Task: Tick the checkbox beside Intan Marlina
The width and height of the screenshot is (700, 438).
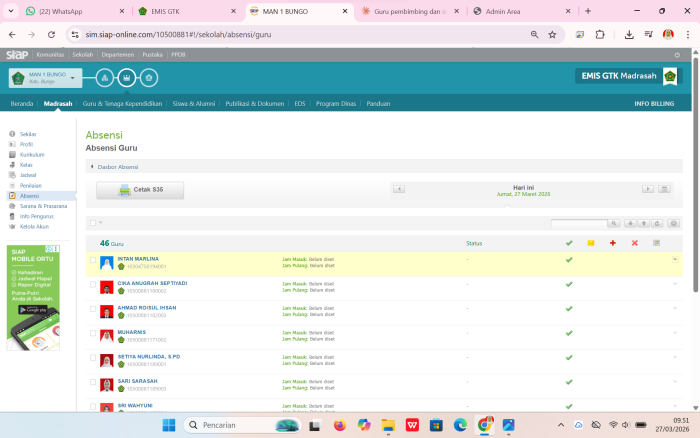Action: tap(93, 260)
